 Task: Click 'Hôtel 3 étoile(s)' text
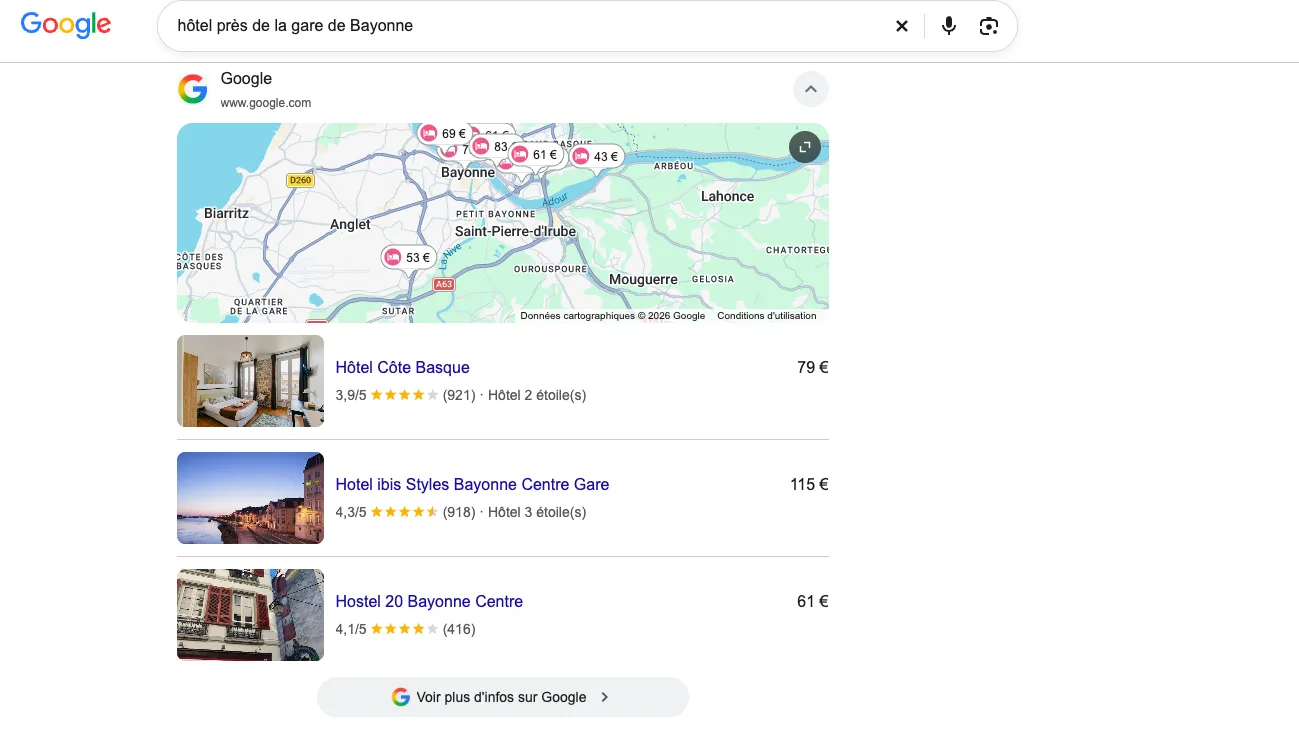click(x=537, y=512)
